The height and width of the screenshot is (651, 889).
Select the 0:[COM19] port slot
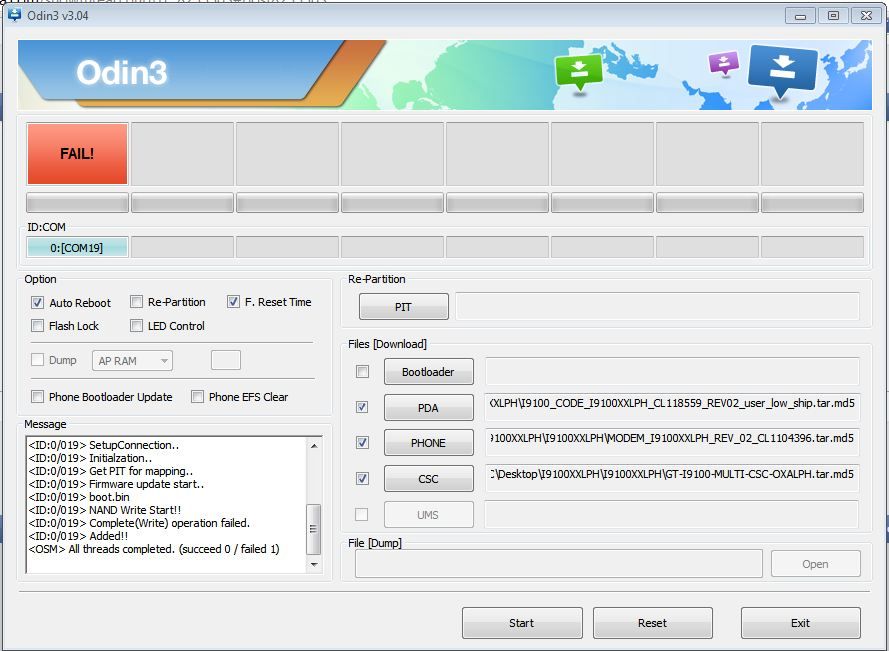coord(77,248)
